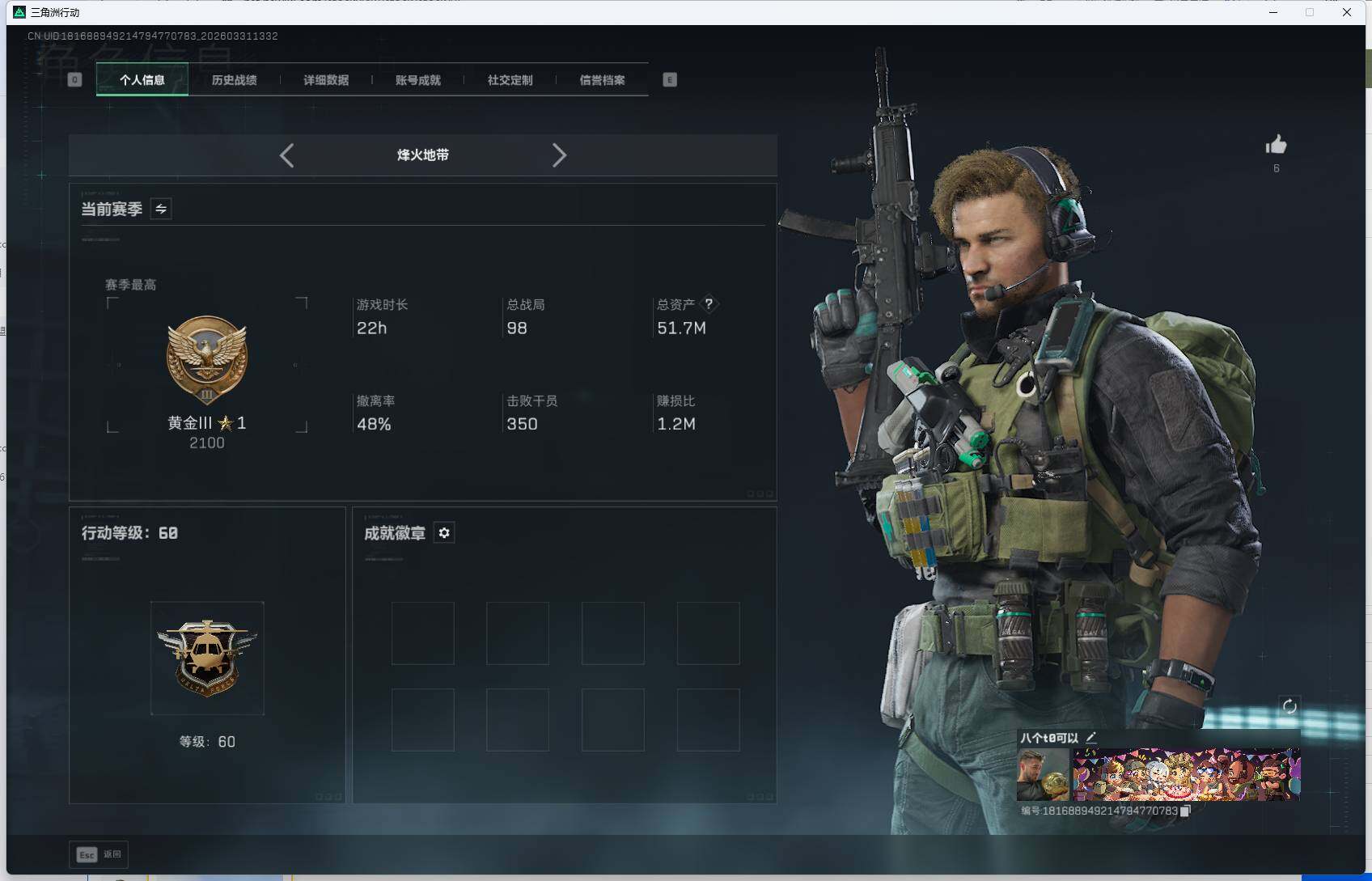Click the 成就徽章 heading
This screenshot has height=881, width=1372.
coord(395,533)
